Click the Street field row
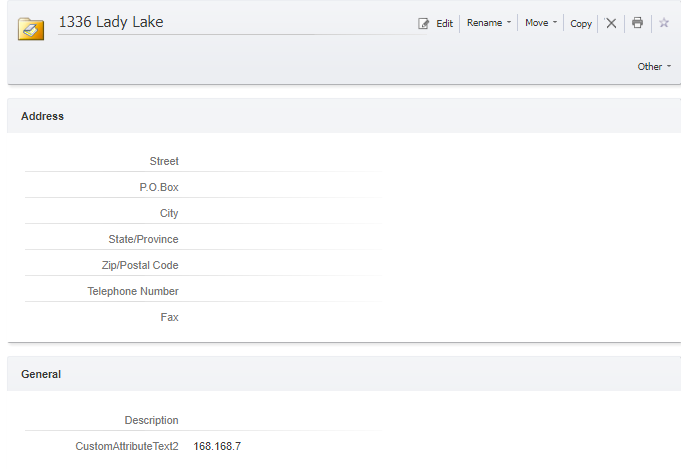The width and height of the screenshot is (681, 469). pos(204,161)
